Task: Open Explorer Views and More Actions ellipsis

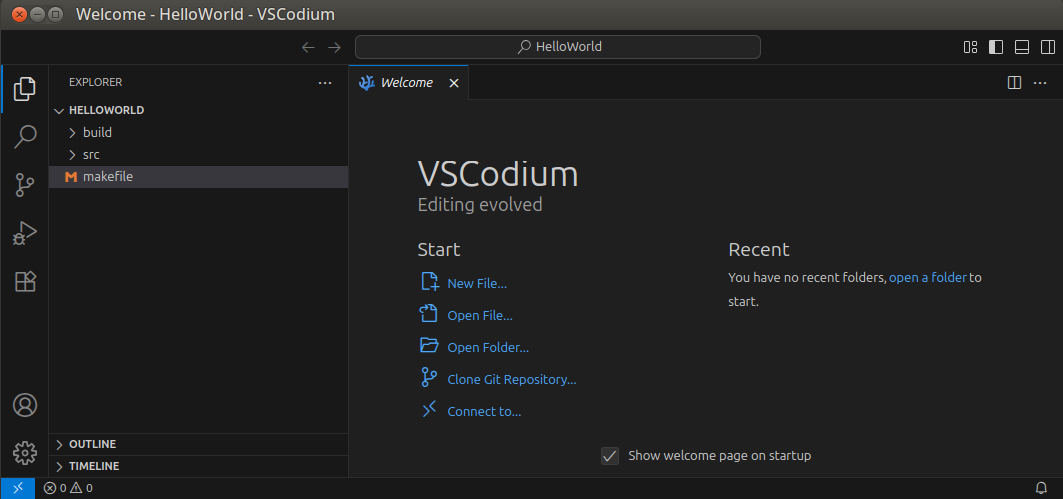Action: pos(325,83)
